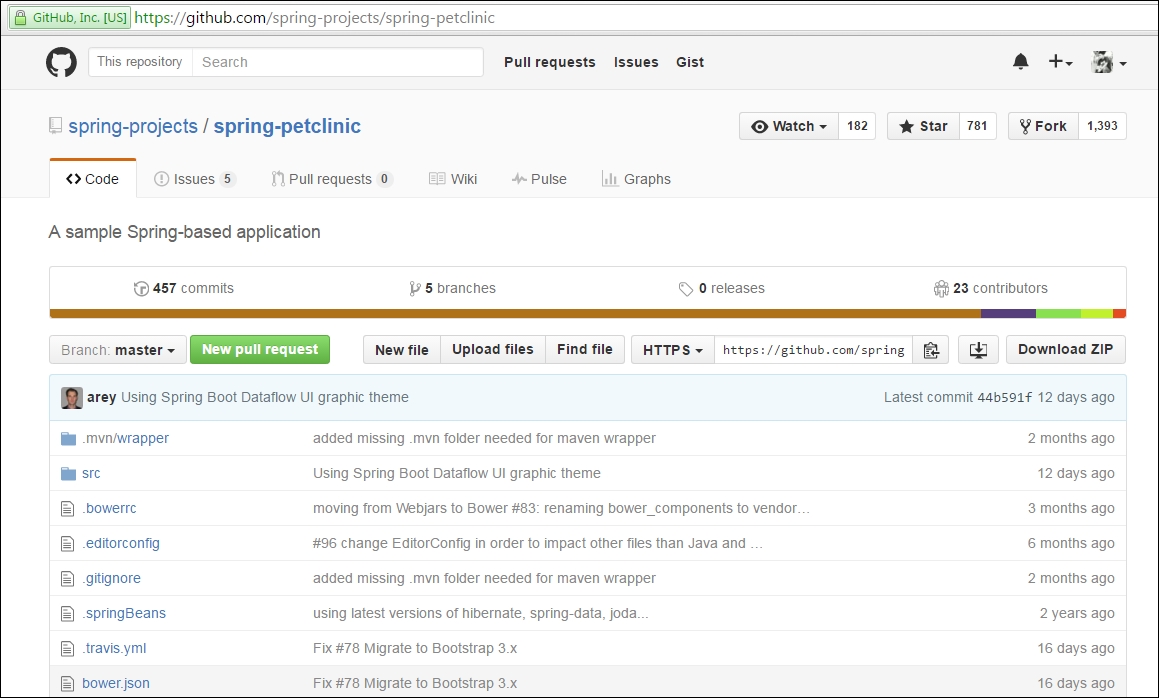This screenshot has height=698, width=1159.
Task: View the 5 branches link
Action: click(x=452, y=288)
